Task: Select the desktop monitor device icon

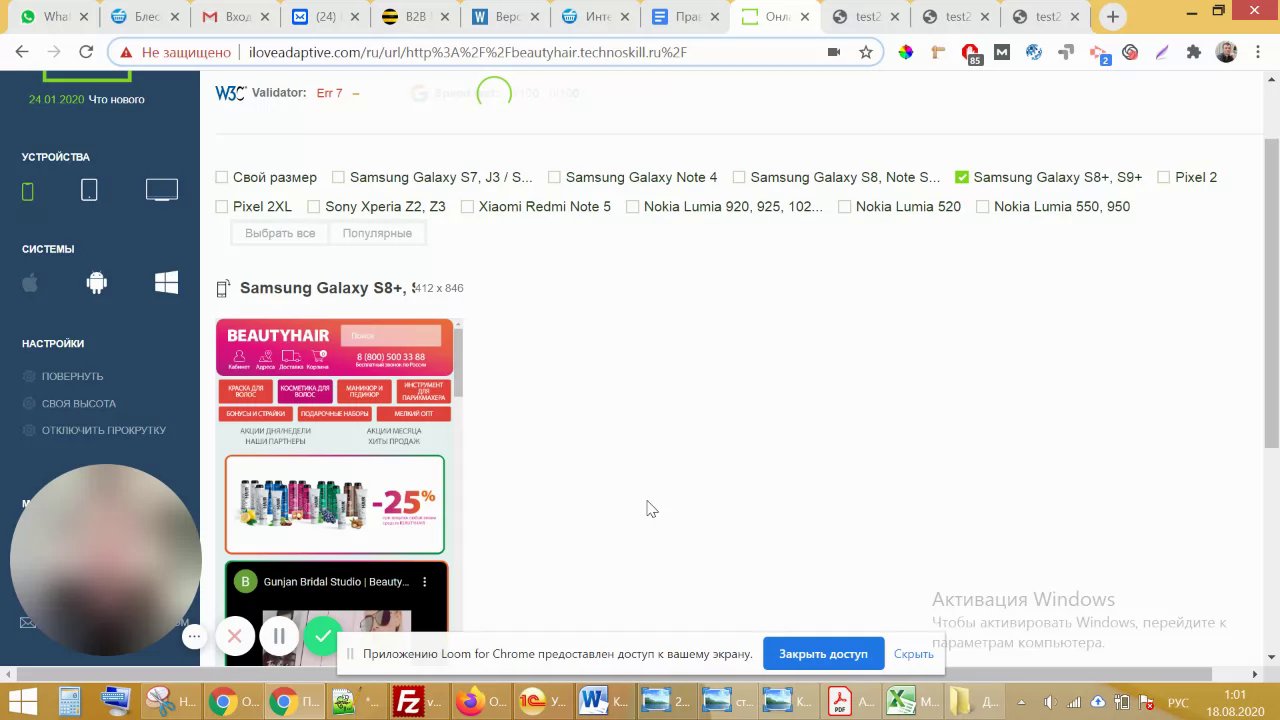Action: pos(161,190)
